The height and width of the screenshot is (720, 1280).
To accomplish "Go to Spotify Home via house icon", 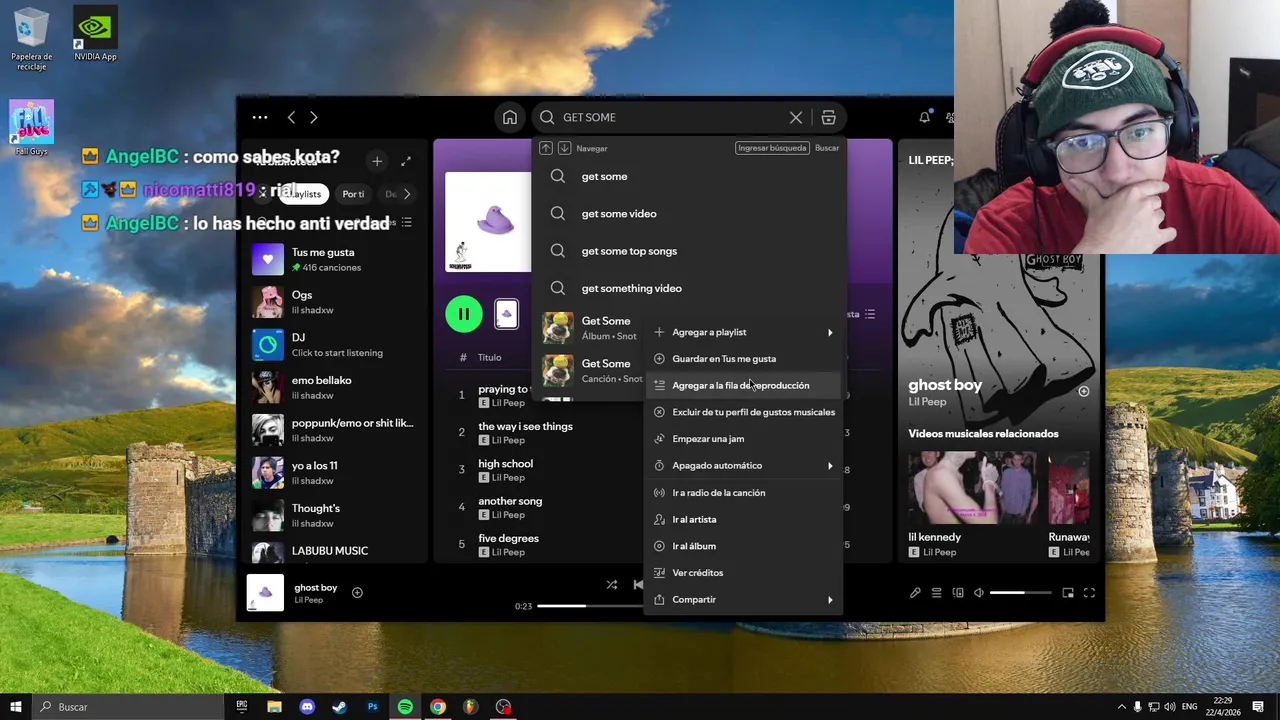I will 510,117.
